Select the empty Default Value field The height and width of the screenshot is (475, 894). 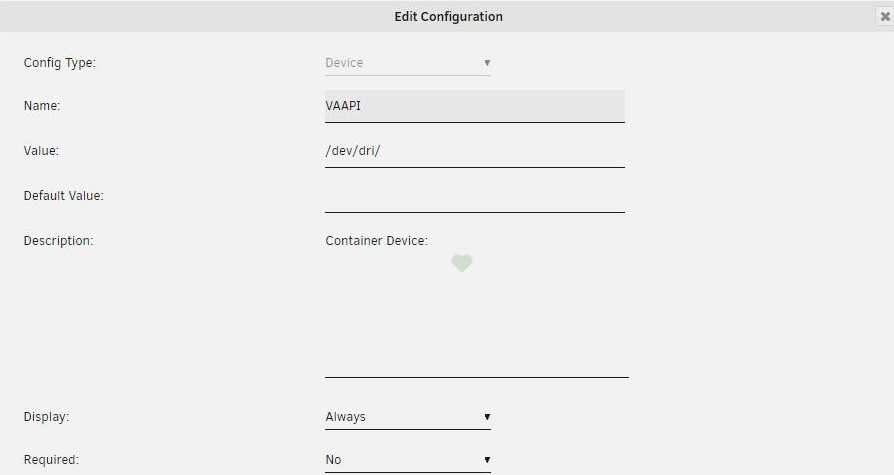click(474, 196)
